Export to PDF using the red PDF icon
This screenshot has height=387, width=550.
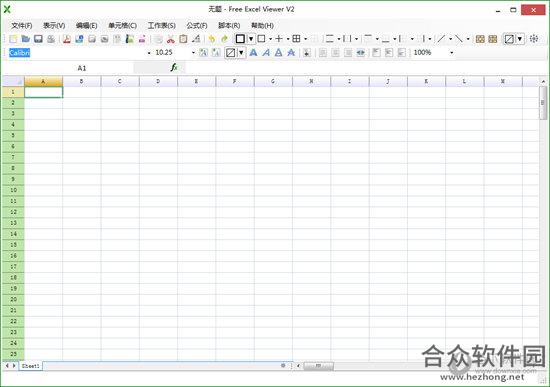coord(67,39)
